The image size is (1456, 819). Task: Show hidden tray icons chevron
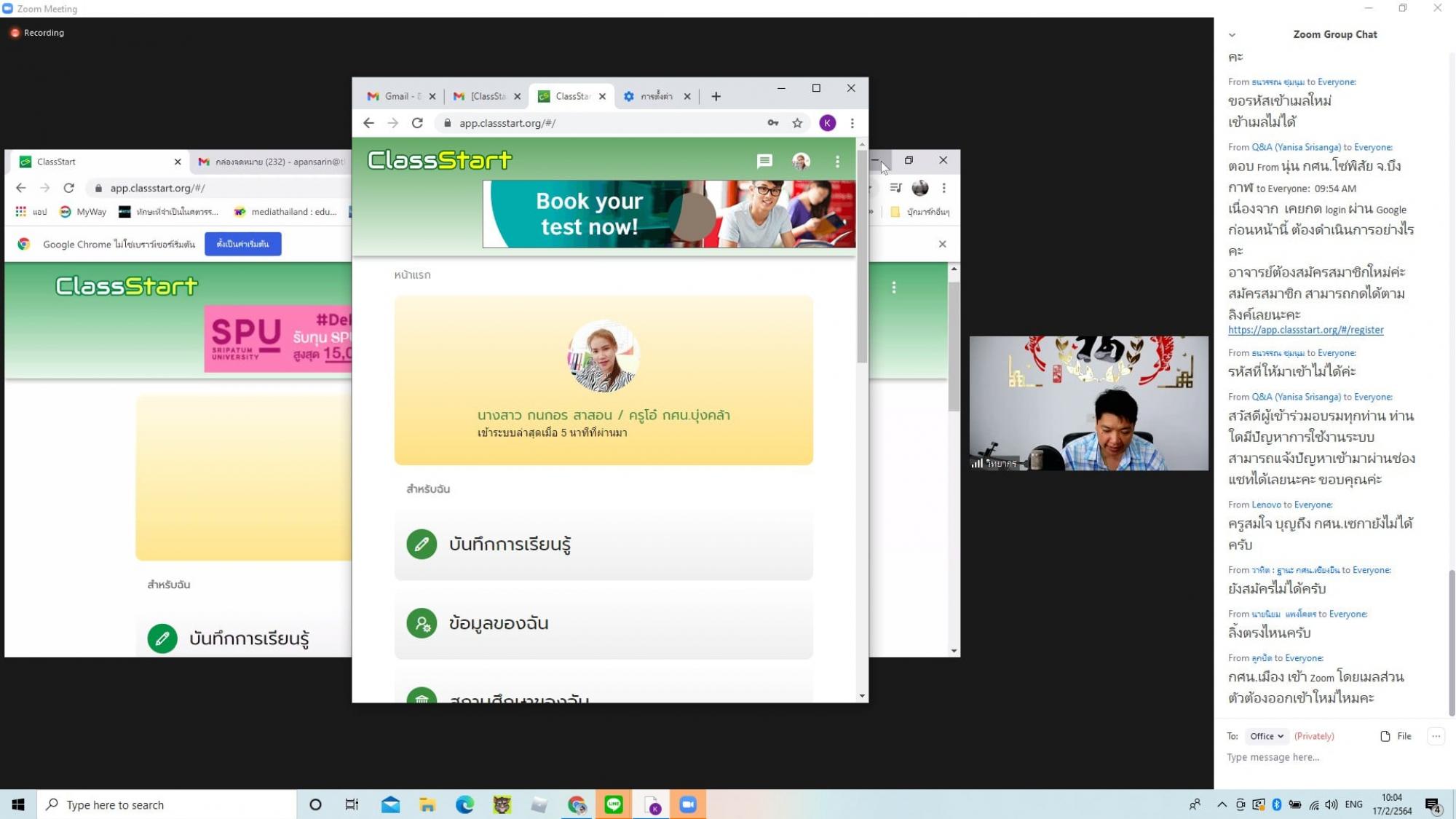(x=1222, y=804)
